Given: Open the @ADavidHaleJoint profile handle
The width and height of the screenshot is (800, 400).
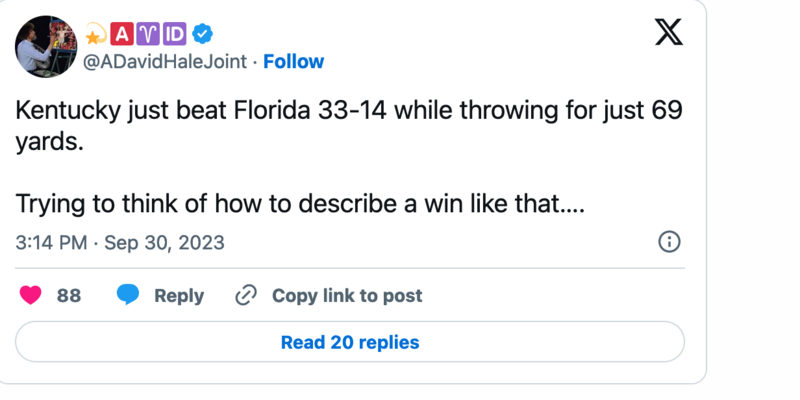Looking at the screenshot, I should coord(163,61).
